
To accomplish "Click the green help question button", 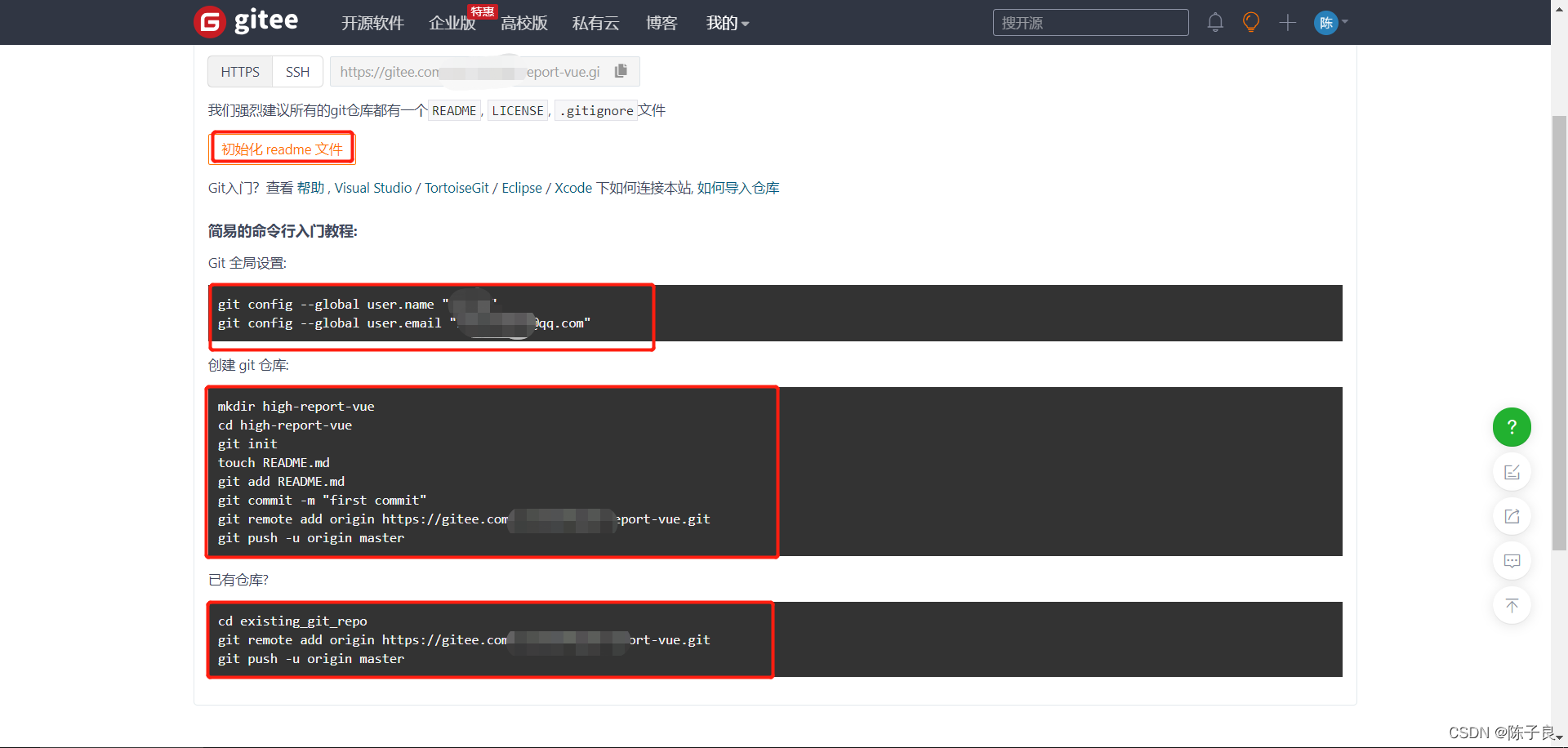I will point(1512,427).
